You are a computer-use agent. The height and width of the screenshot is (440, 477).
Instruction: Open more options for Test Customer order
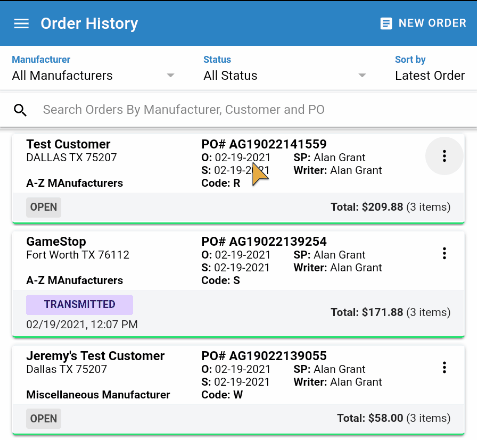[444, 156]
